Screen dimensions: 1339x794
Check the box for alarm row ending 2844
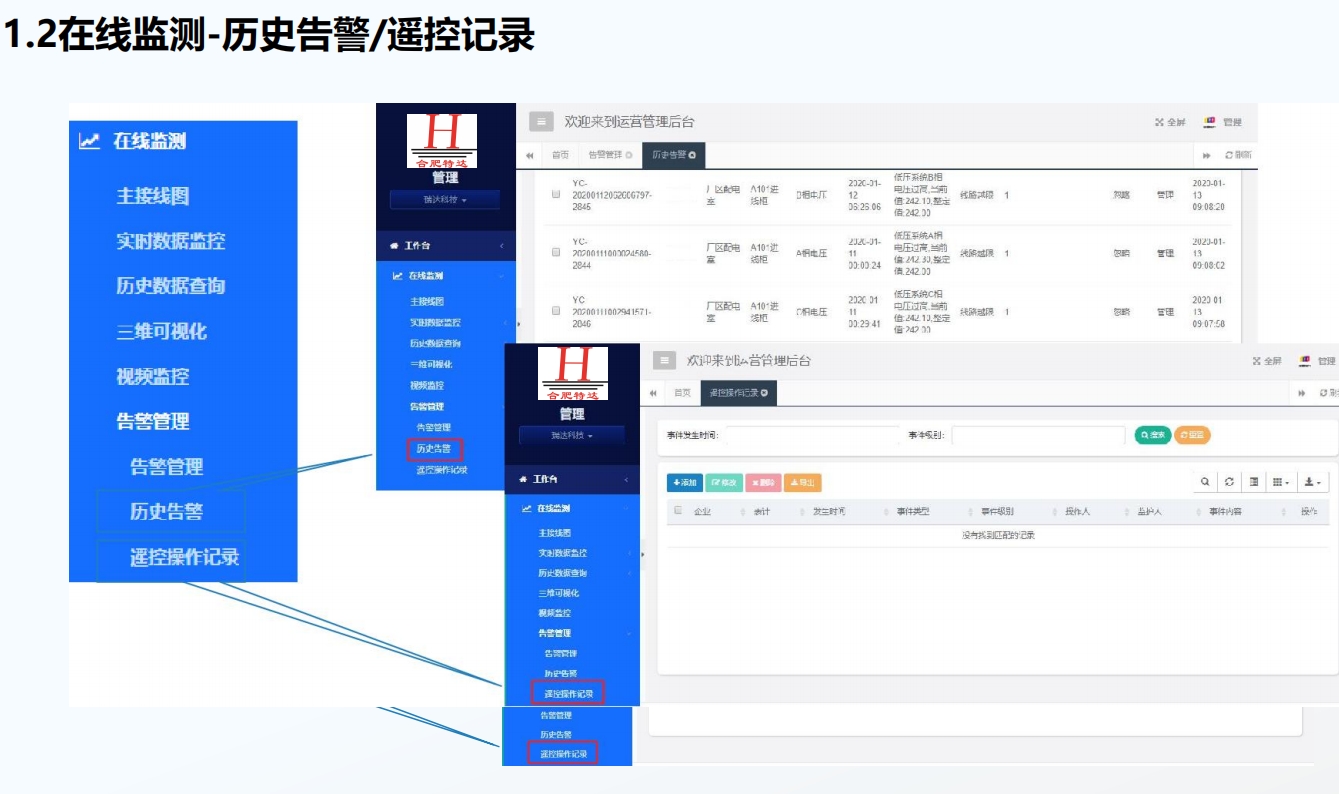pos(556,253)
